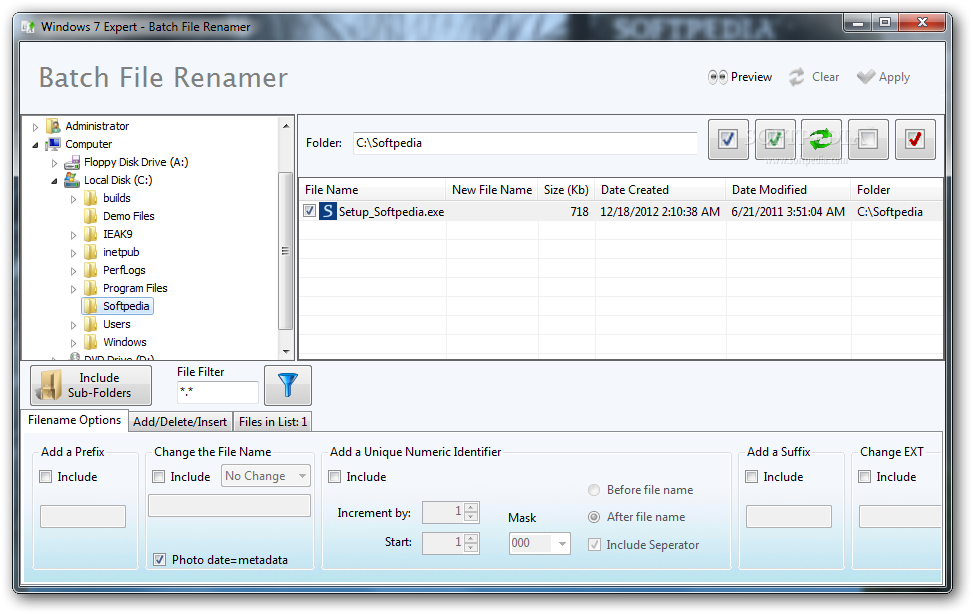Image resolution: width=973 pixels, height=614 pixels.
Task: Expand the Users folder node
Action: (73, 325)
